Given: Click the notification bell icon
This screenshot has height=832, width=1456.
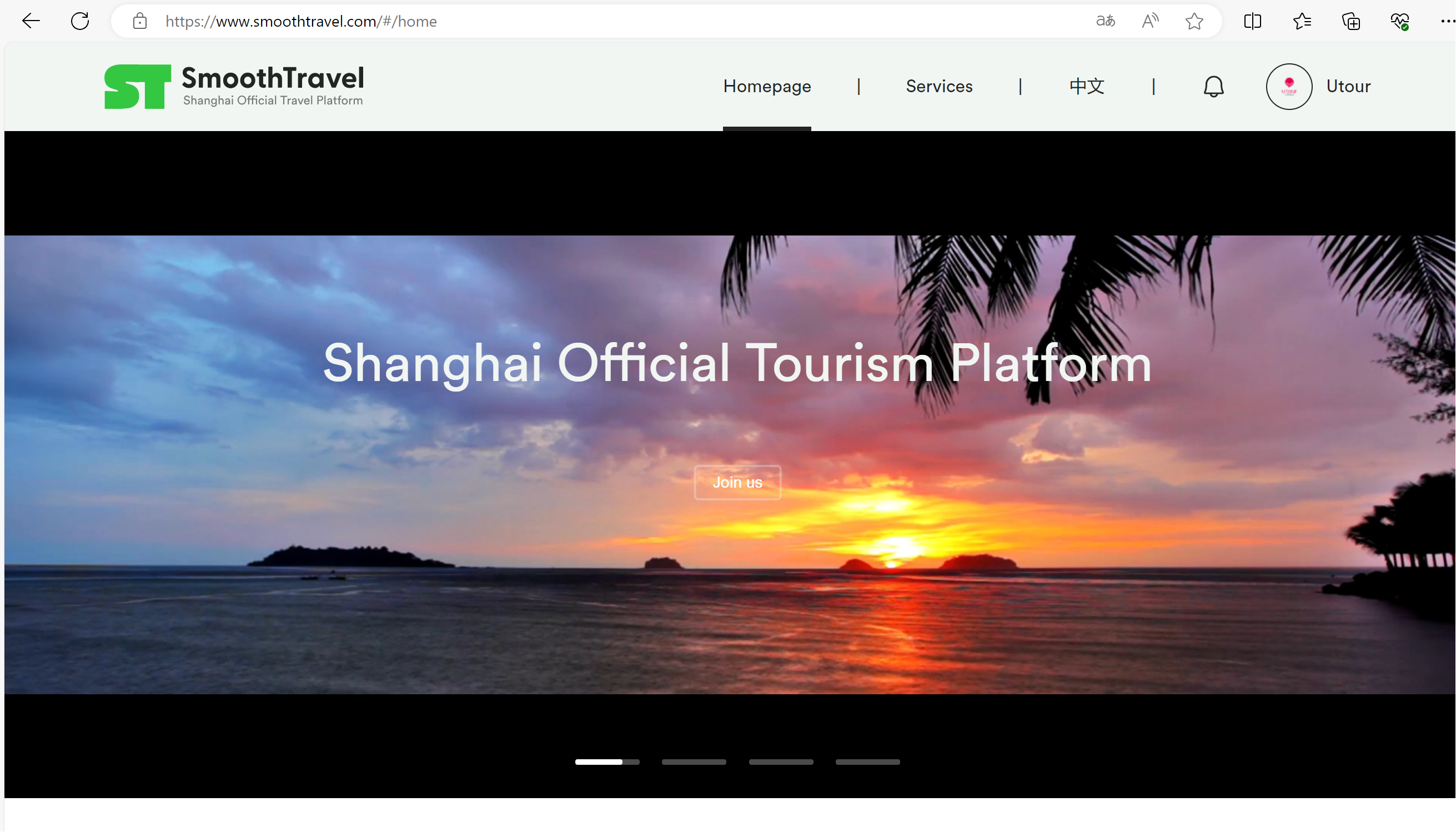Looking at the screenshot, I should [1213, 86].
